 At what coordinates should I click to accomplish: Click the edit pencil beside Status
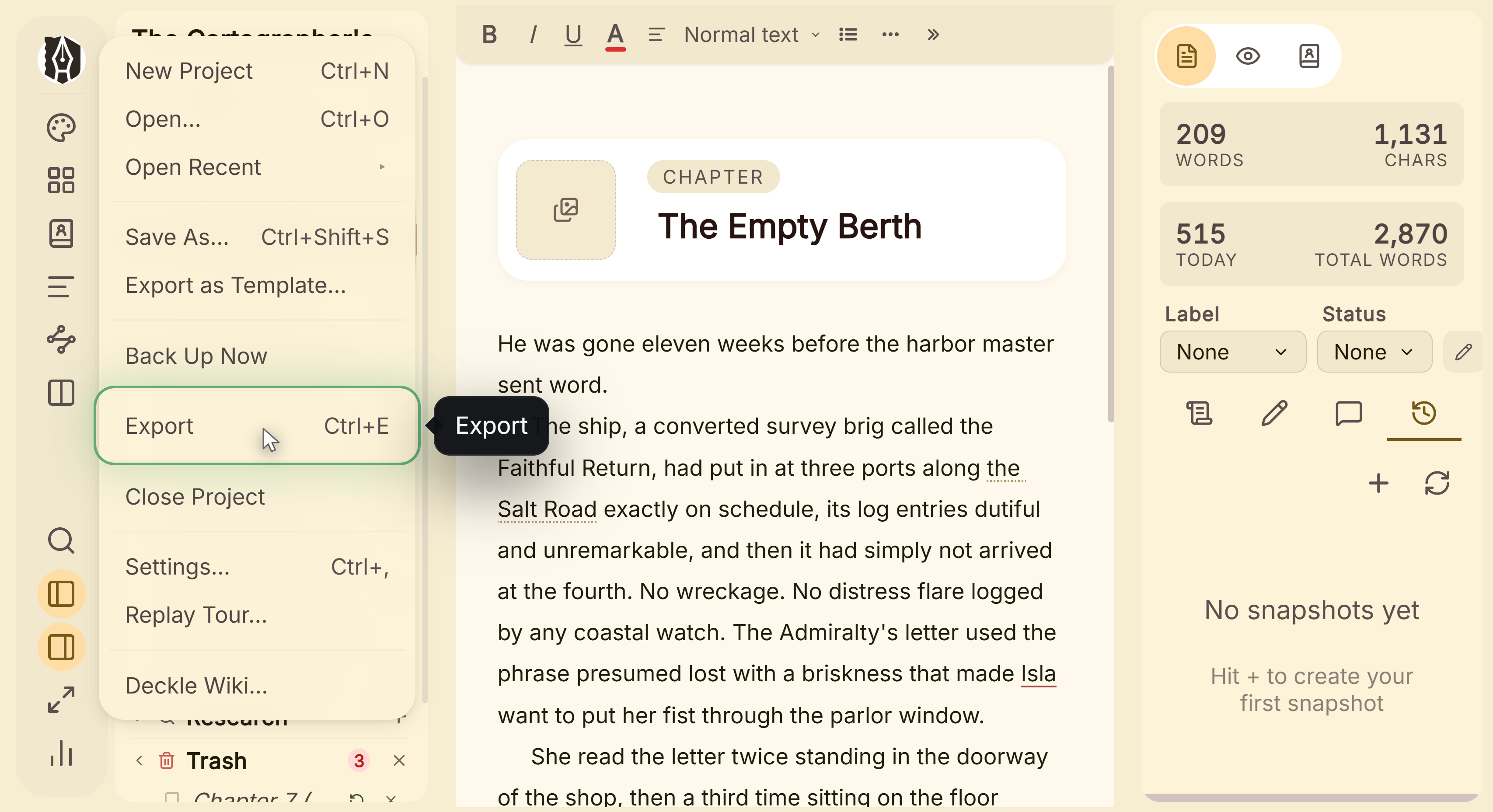pyautogui.click(x=1463, y=352)
